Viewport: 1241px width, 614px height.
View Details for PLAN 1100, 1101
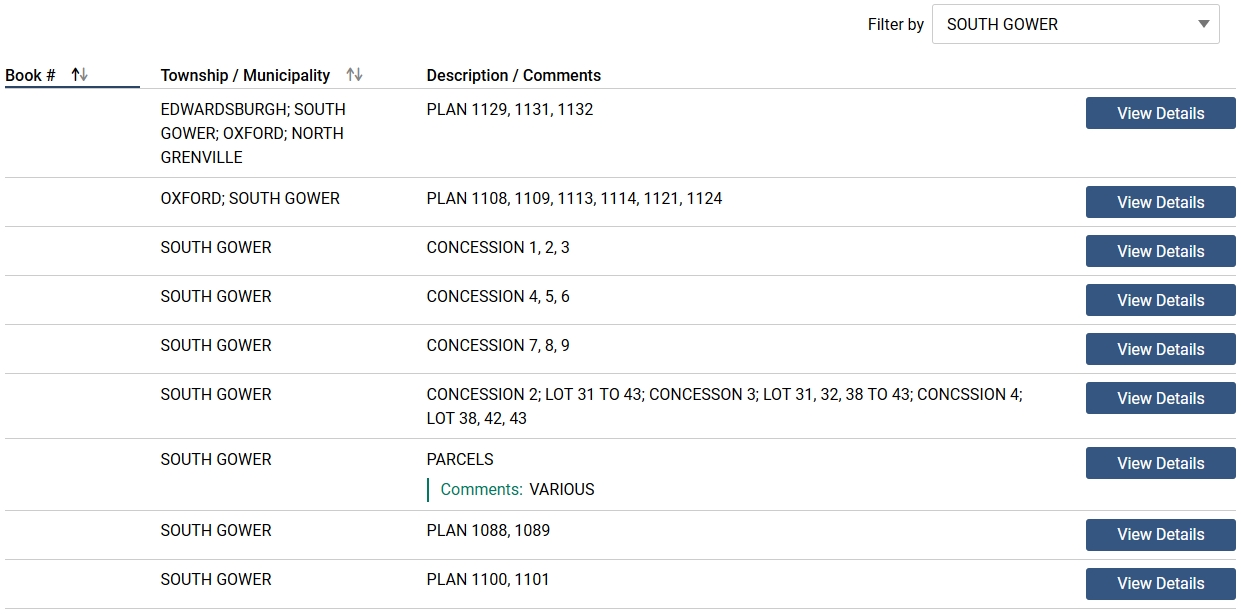1160,583
